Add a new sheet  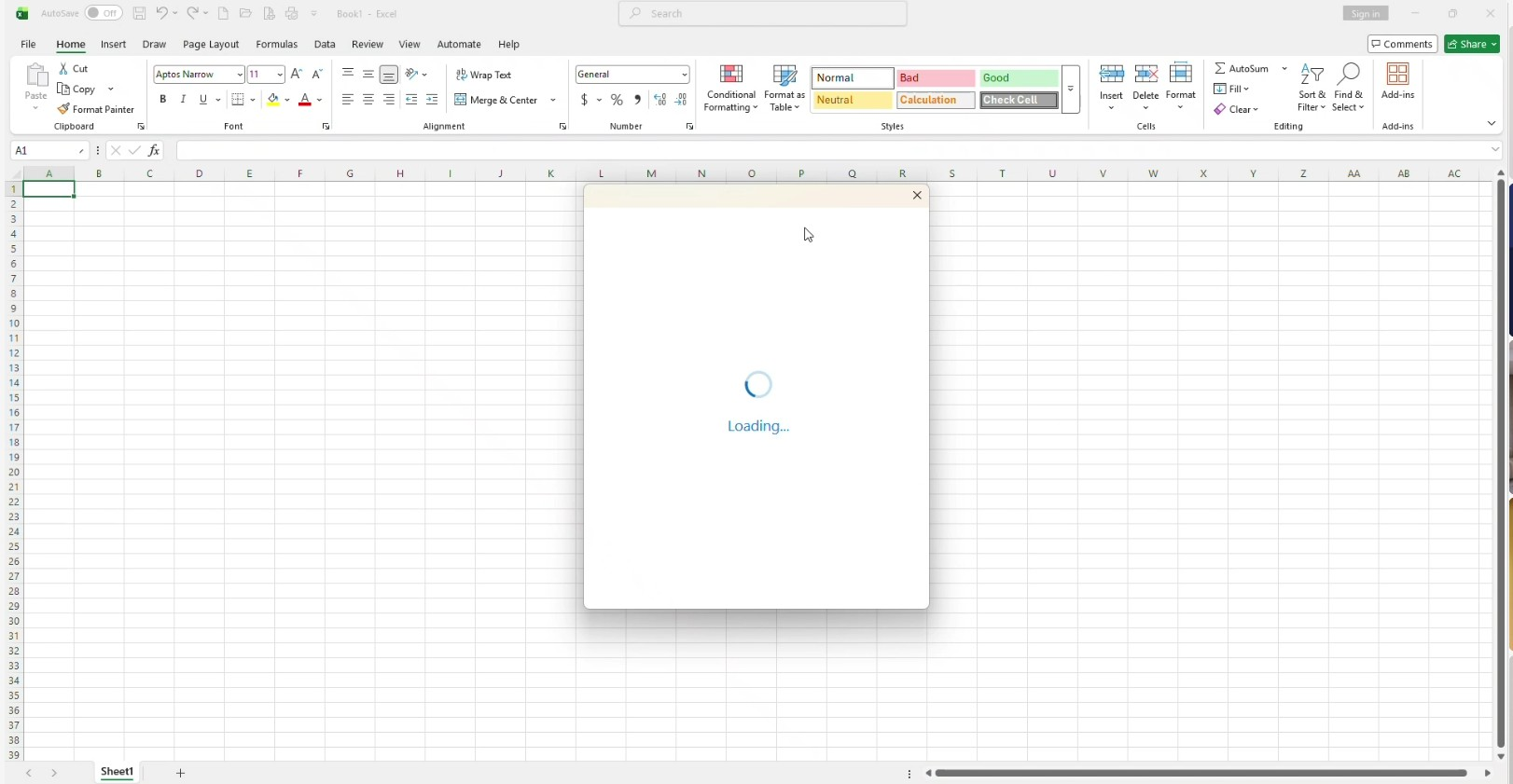coord(180,773)
